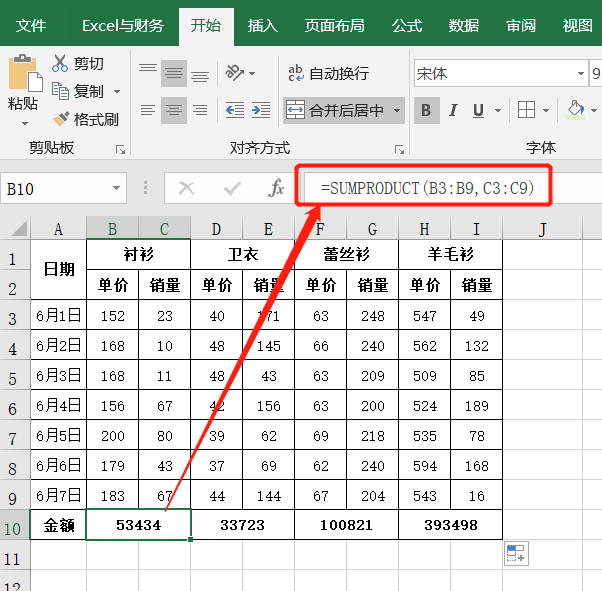
Task: Open the Merge & Center dropdown arrow
Action: click(397, 110)
